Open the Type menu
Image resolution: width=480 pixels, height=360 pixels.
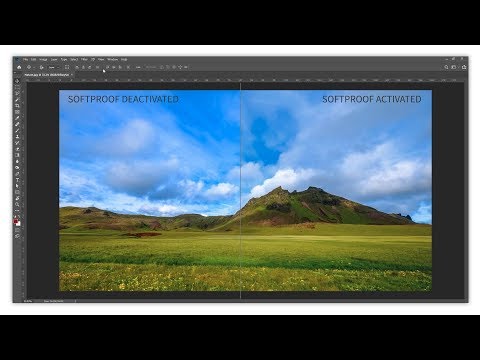point(64,59)
